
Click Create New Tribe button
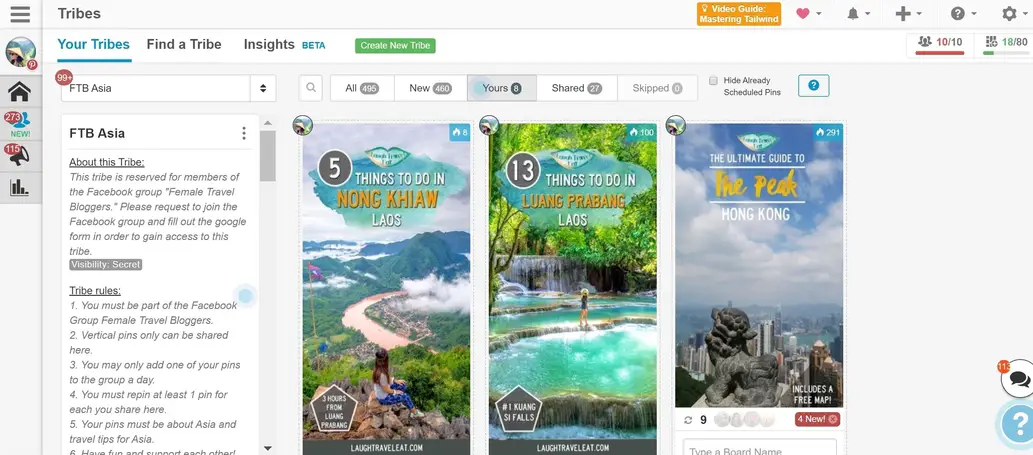(395, 45)
